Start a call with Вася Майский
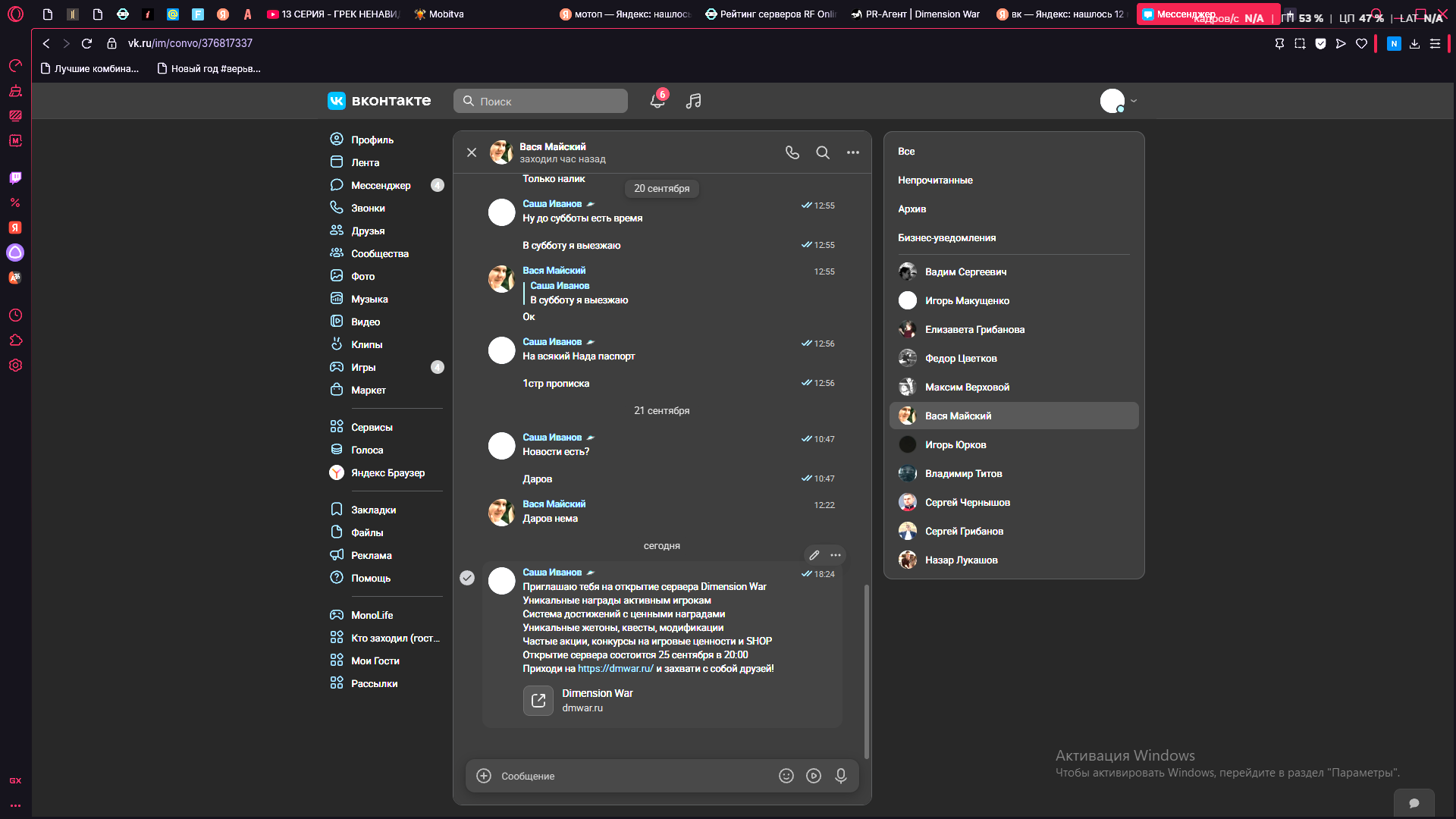This screenshot has width=1456, height=819. click(x=792, y=152)
